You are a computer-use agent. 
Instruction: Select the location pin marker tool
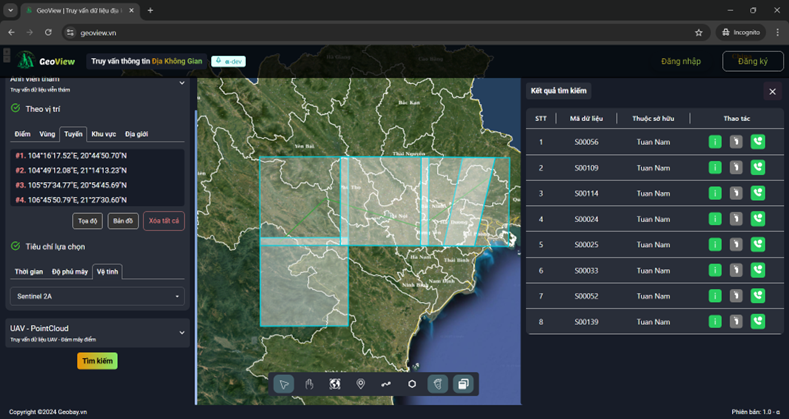(360, 384)
